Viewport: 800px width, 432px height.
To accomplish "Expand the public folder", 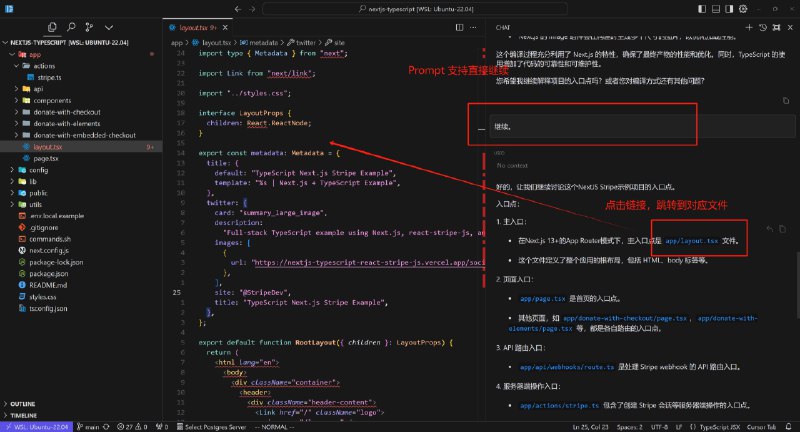I will coord(38,193).
